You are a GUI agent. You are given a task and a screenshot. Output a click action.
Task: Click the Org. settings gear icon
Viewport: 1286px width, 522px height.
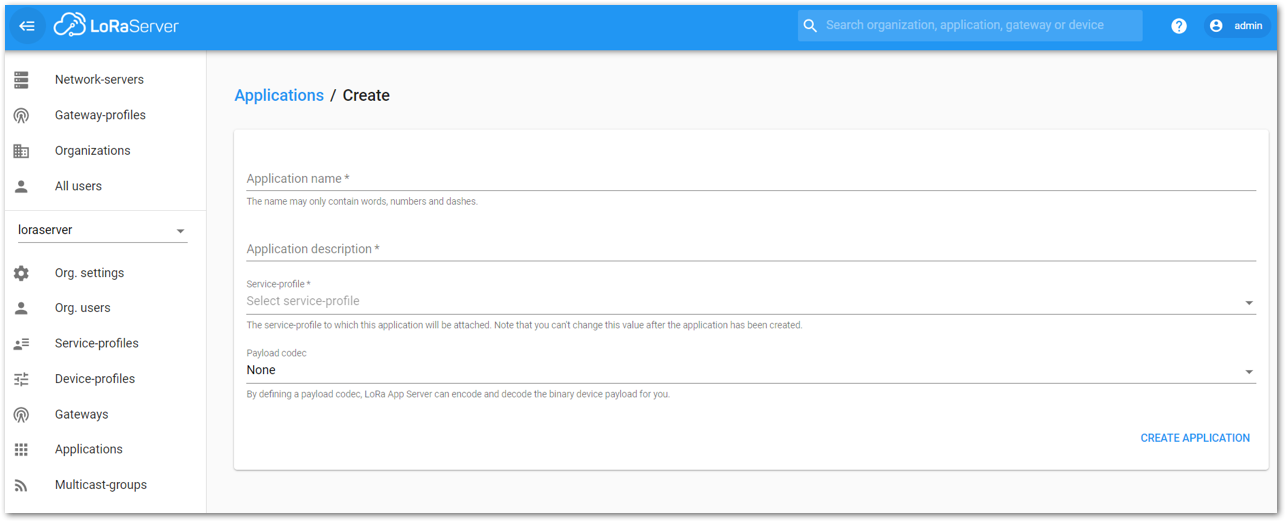(x=21, y=273)
